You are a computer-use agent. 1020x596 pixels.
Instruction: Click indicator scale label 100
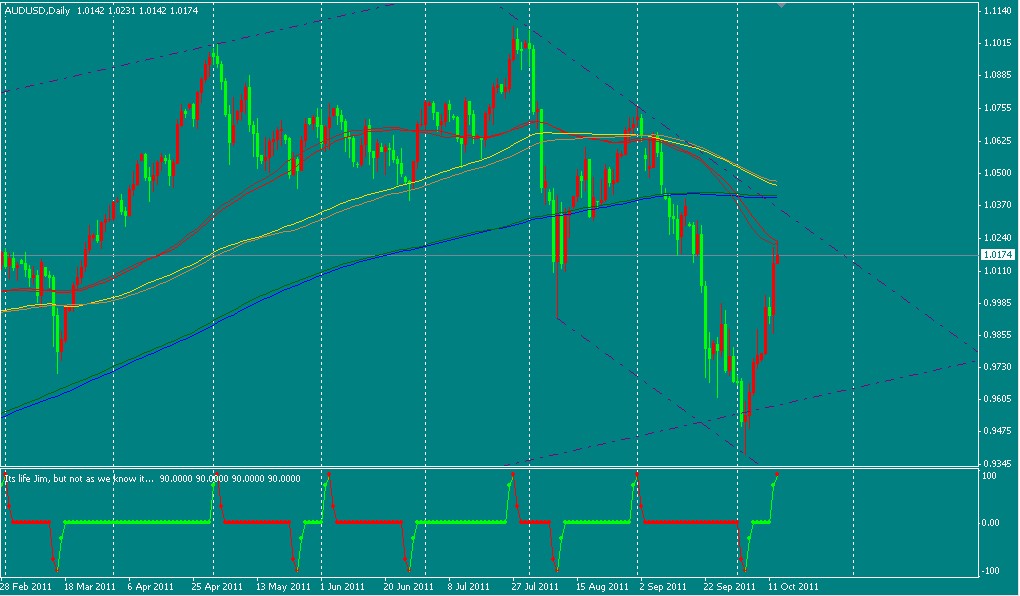[991, 477]
